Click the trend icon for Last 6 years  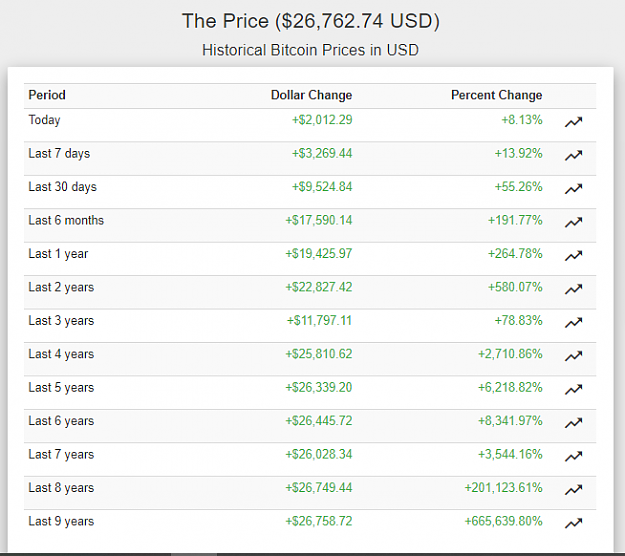point(574,423)
